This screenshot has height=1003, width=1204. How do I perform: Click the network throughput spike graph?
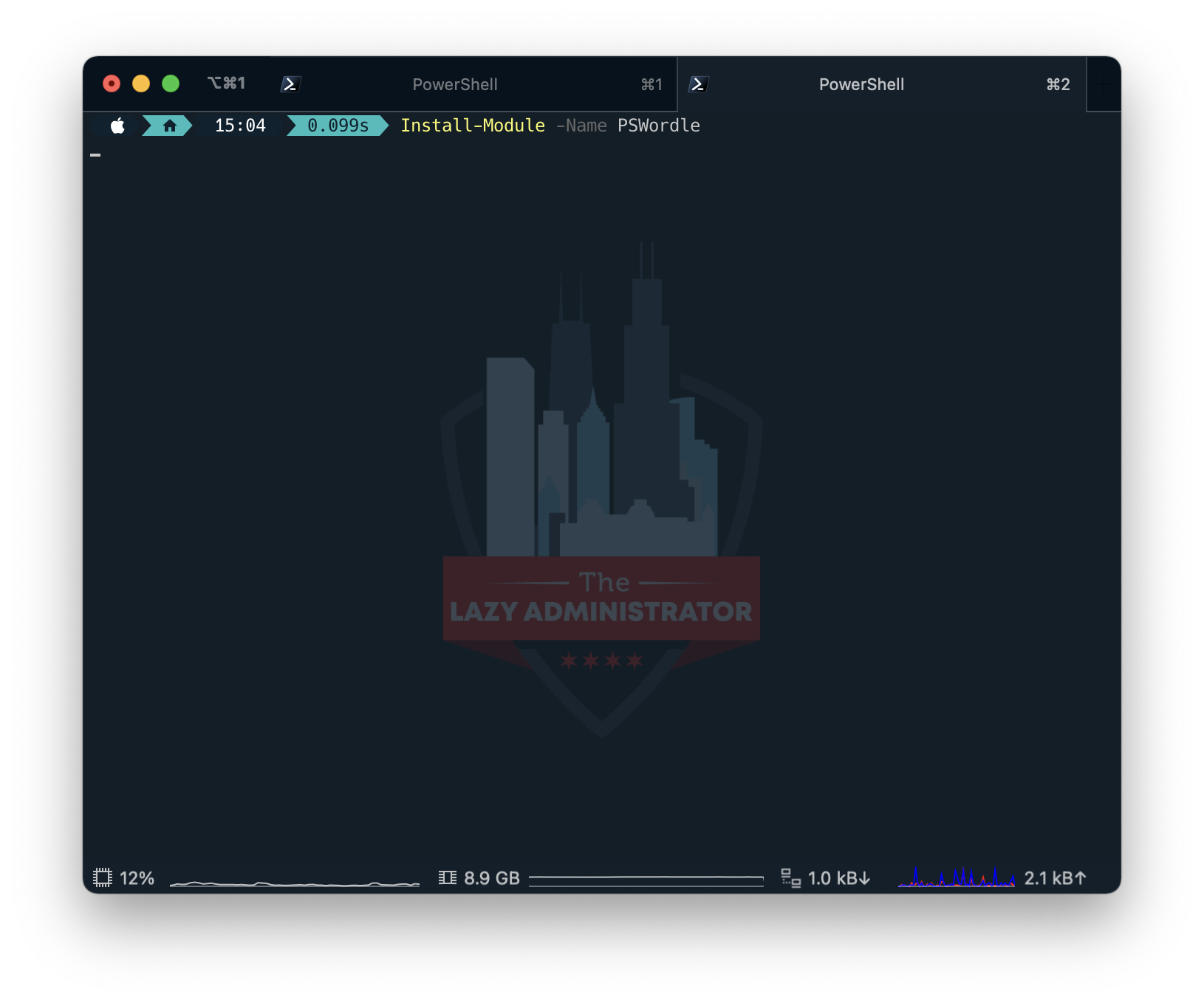coord(957,877)
